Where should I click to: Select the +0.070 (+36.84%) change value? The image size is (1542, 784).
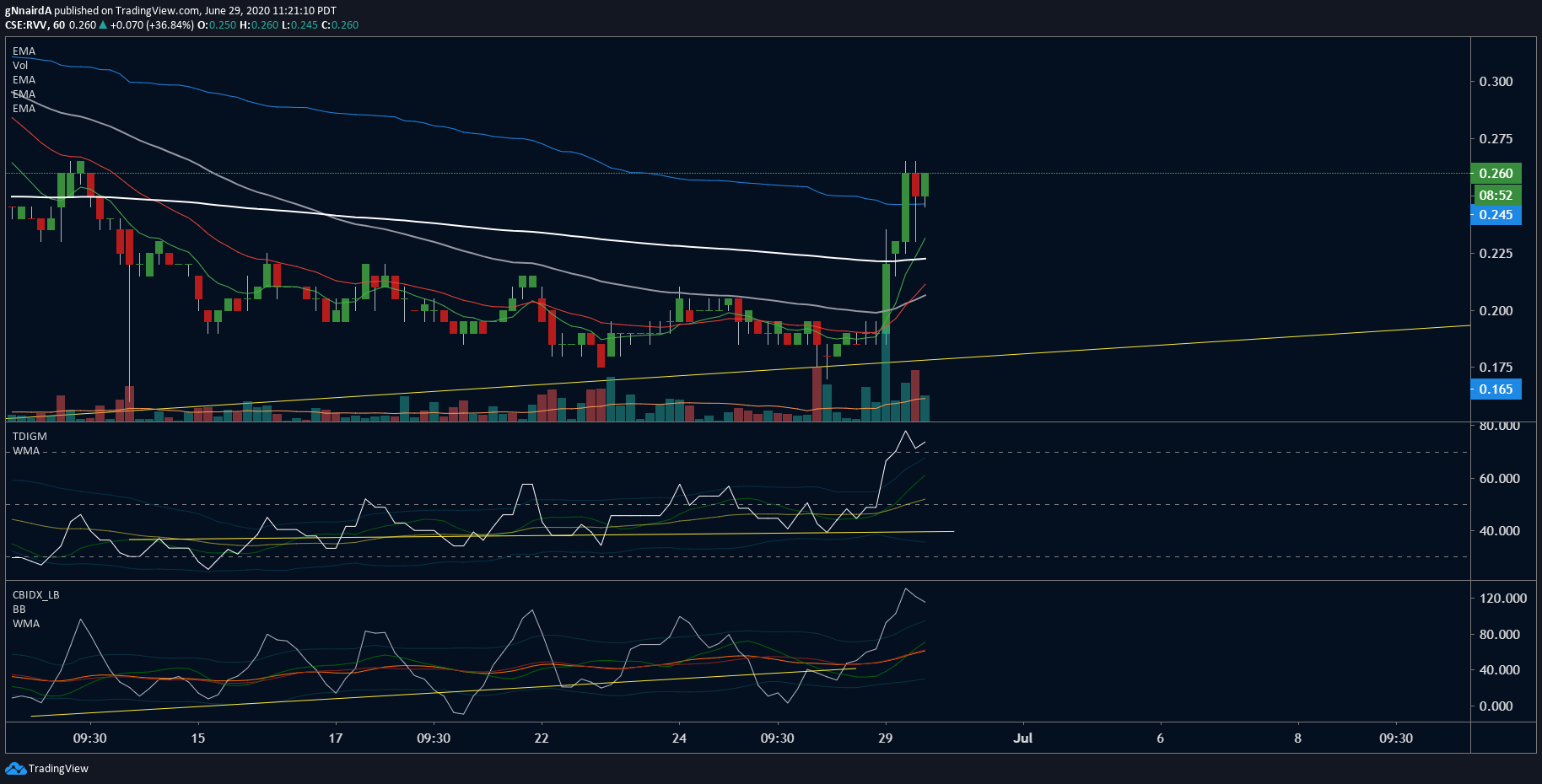tap(152, 25)
